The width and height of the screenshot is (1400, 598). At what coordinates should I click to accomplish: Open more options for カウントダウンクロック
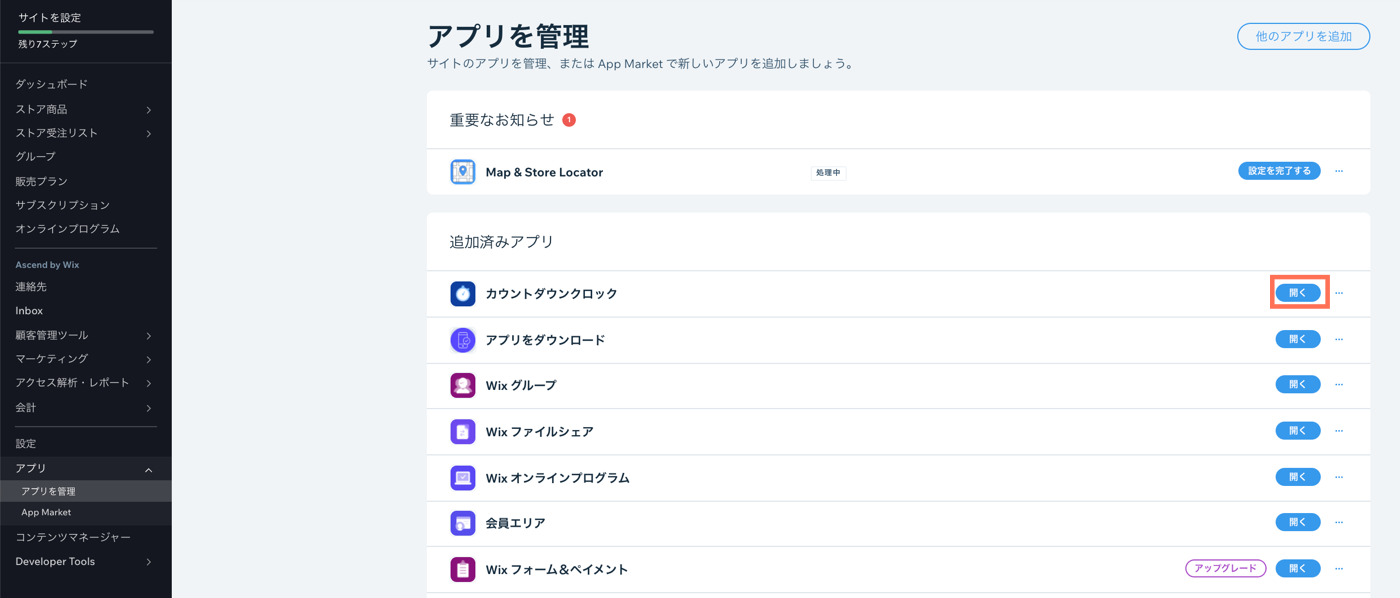1339,293
